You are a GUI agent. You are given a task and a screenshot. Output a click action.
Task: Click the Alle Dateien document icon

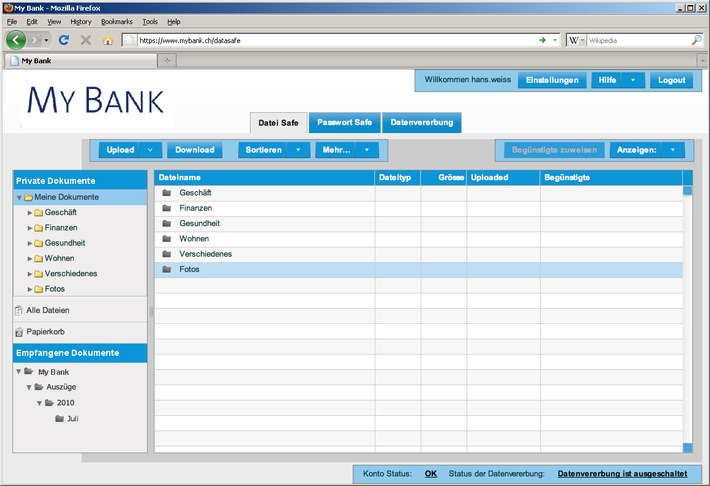click(x=19, y=310)
